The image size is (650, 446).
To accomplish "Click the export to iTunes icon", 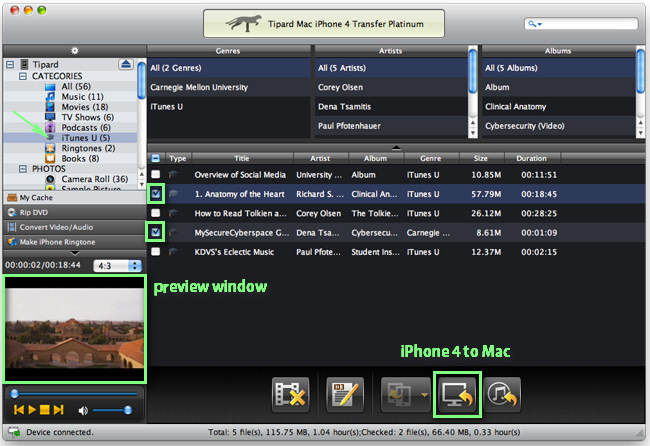I will [502, 395].
